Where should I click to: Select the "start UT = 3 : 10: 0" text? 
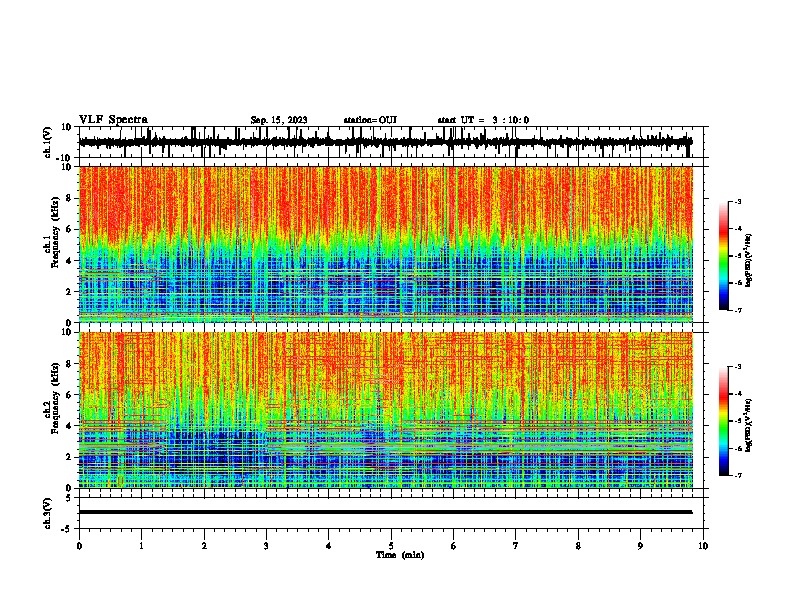coord(483,120)
